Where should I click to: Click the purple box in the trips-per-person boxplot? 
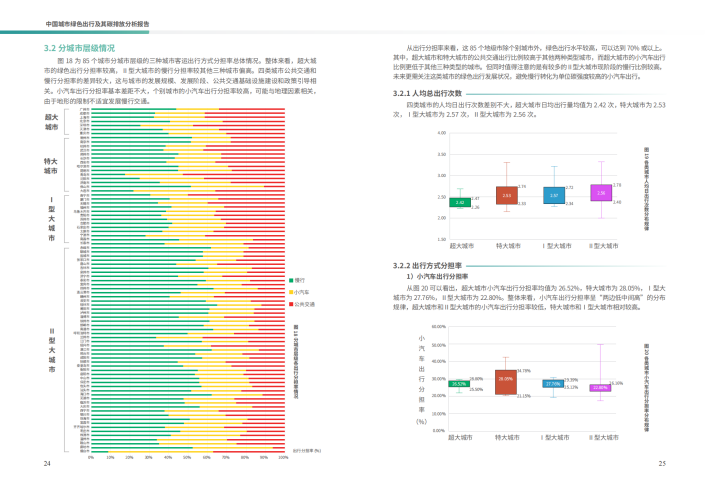[600, 193]
